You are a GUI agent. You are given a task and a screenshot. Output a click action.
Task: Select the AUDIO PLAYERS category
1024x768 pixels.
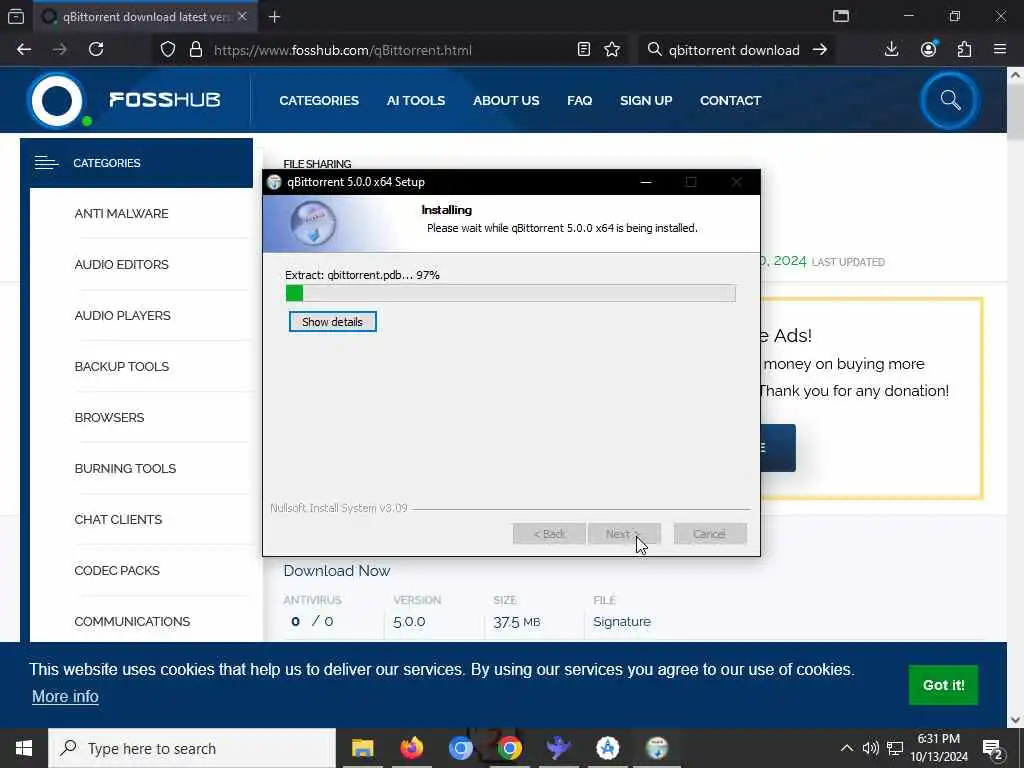pos(122,315)
